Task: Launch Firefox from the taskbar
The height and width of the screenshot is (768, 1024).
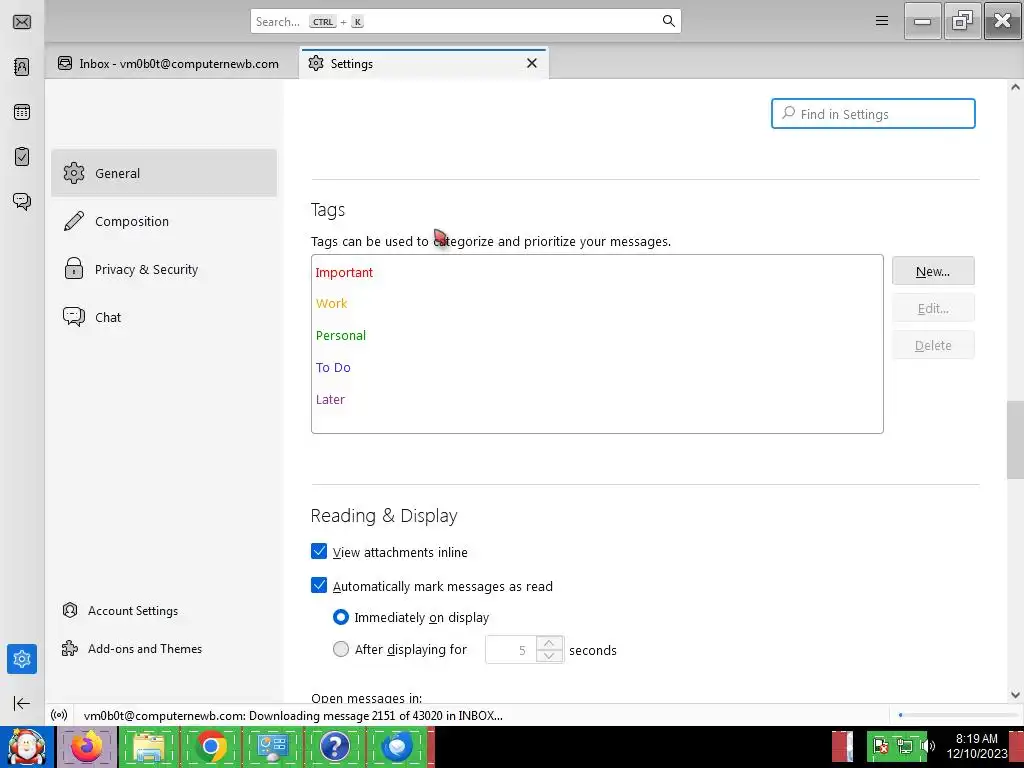Action: 88,747
